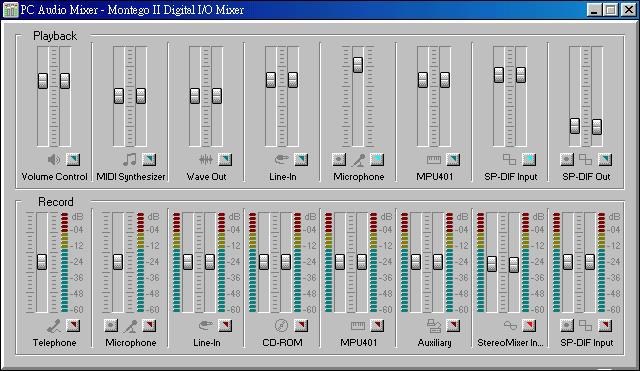Click the playback SP-DIF Input icon

pyautogui.click(x=509, y=160)
